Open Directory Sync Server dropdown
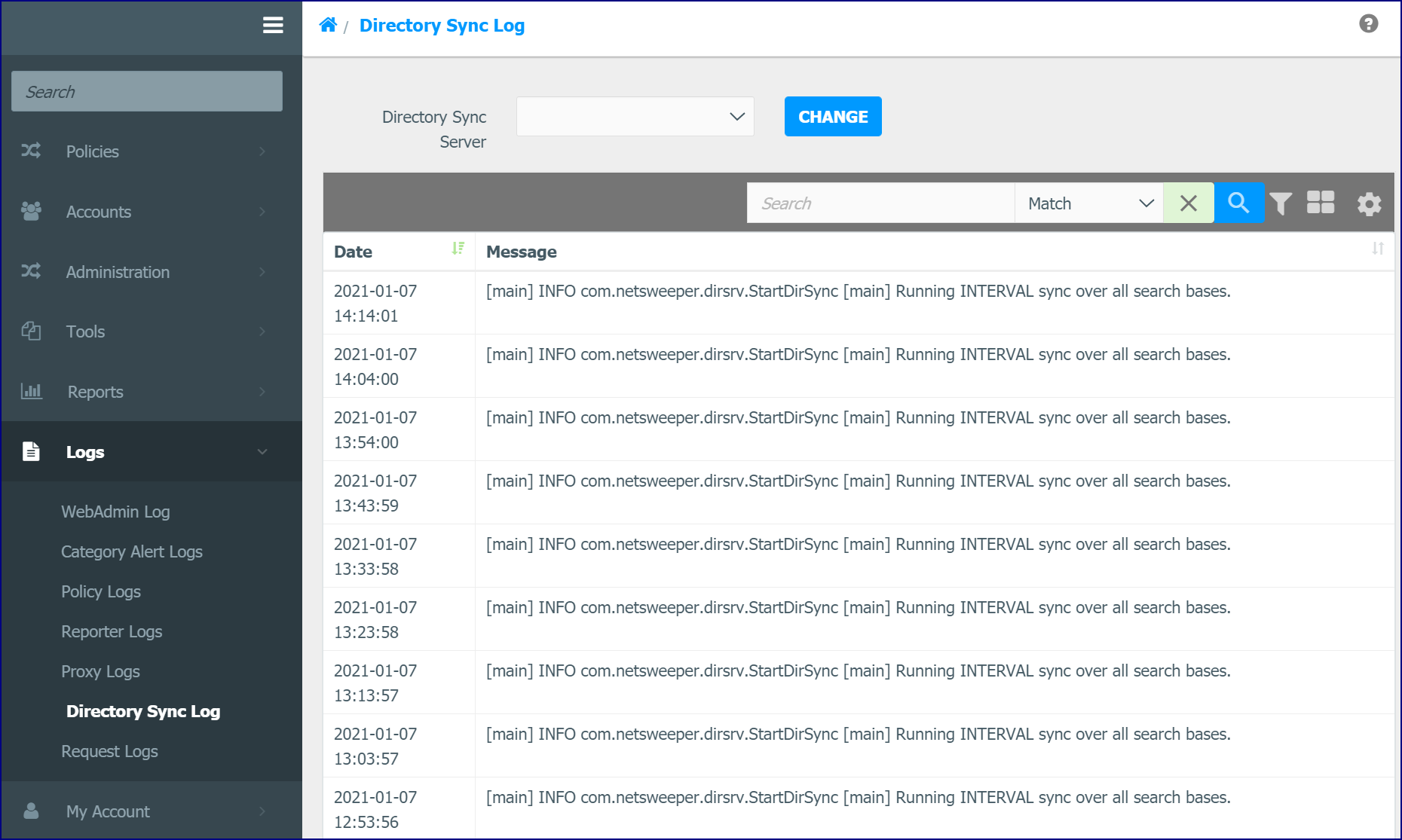Image resolution: width=1402 pixels, height=840 pixels. pyautogui.click(x=635, y=117)
